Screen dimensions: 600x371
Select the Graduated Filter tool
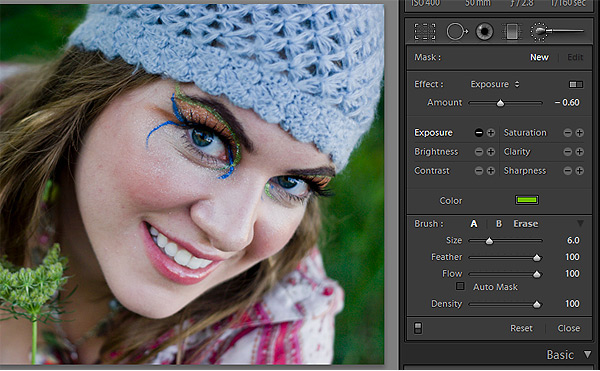pos(512,31)
